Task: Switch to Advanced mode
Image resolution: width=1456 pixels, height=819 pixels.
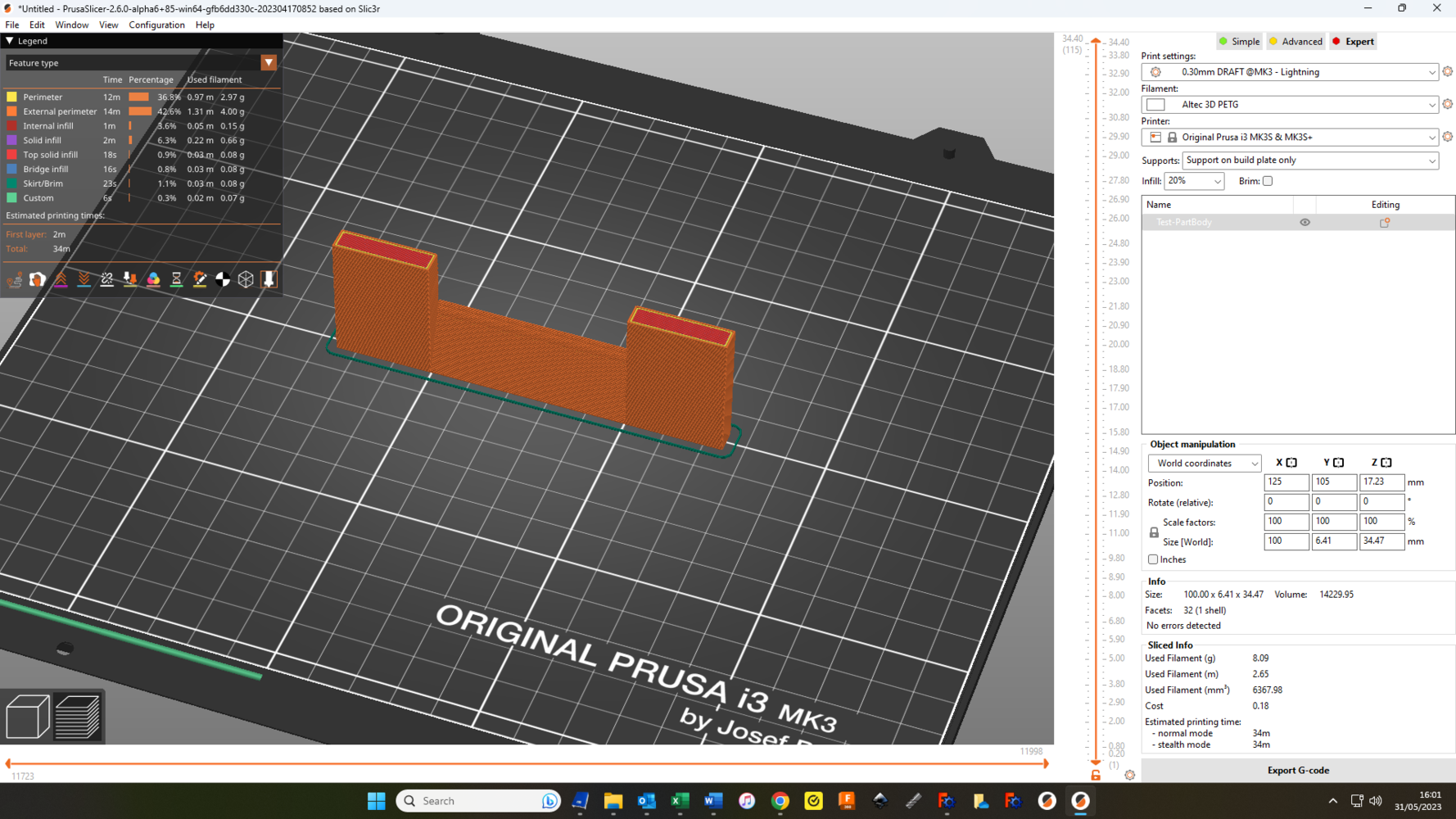Action: (x=1295, y=42)
